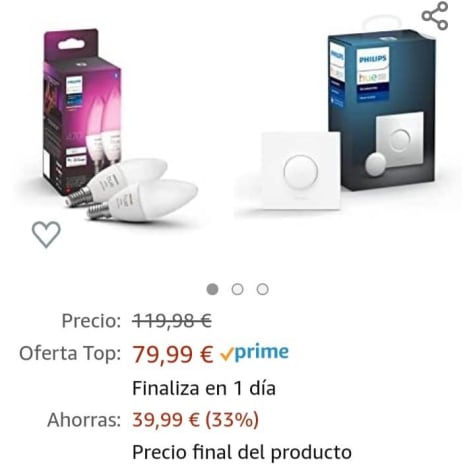The height and width of the screenshot is (472, 475).
Task: Tap the Oferta Top label
Action: [70, 353]
